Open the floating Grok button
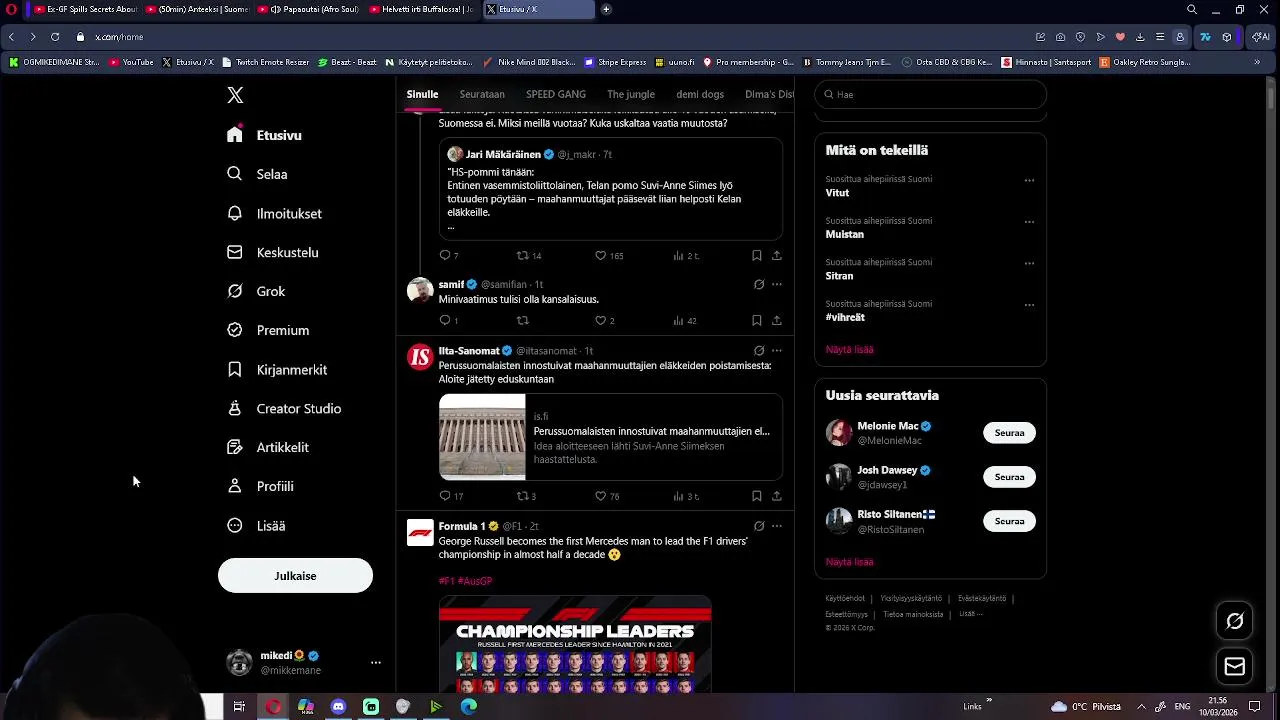This screenshot has height=720, width=1280. click(x=1235, y=621)
